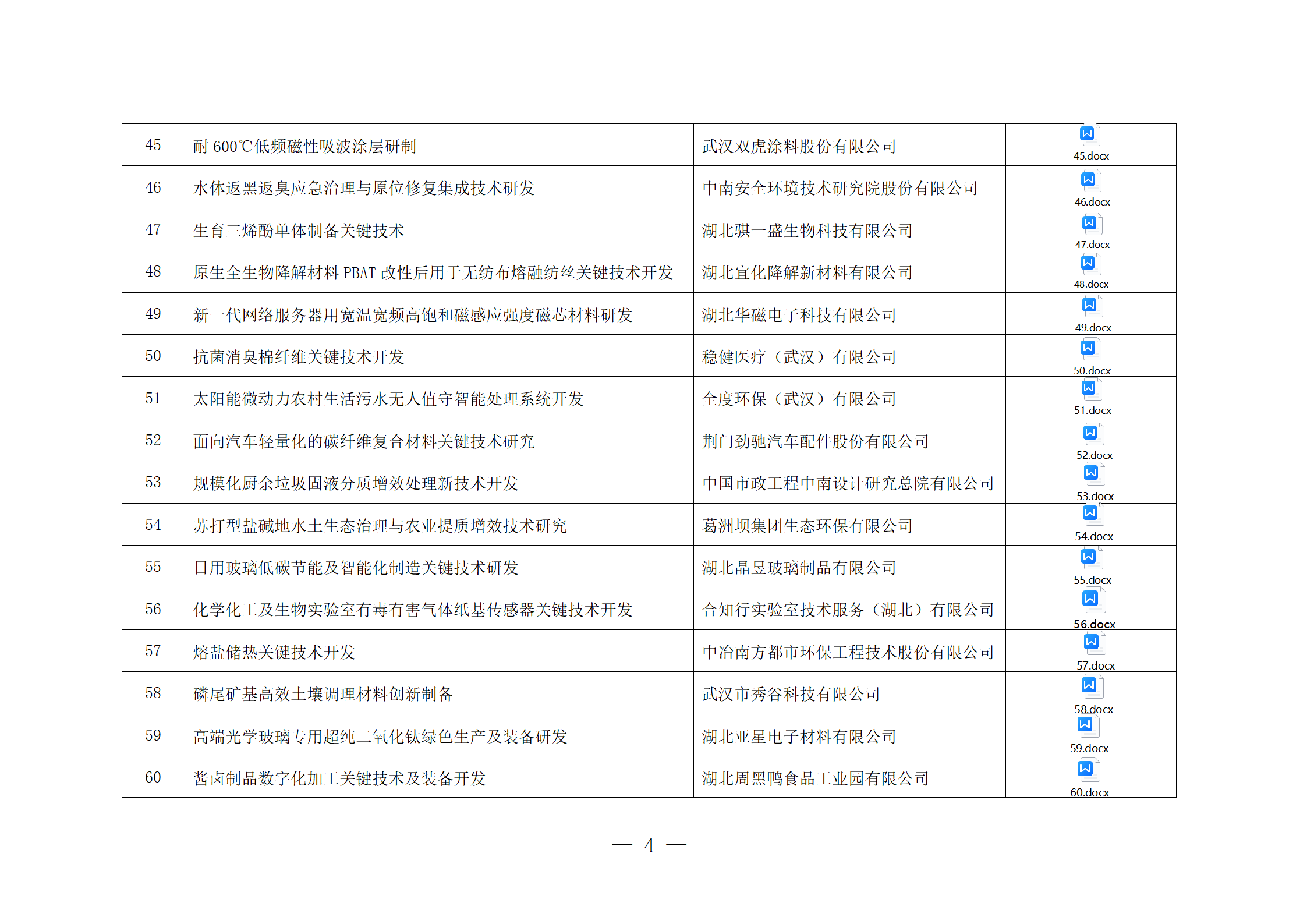Click the page number 4 footer
This screenshot has height=924, width=1307.
[649, 845]
